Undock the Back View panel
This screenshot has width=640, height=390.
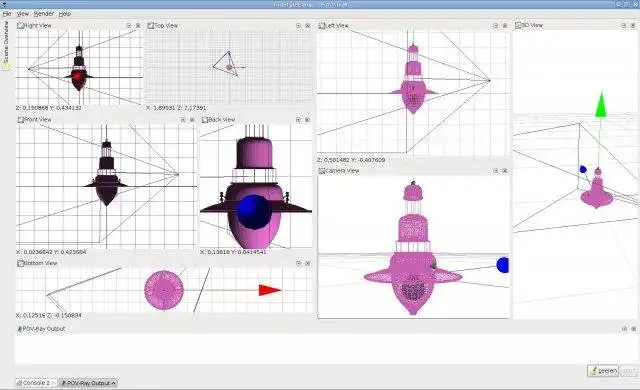tap(298, 120)
